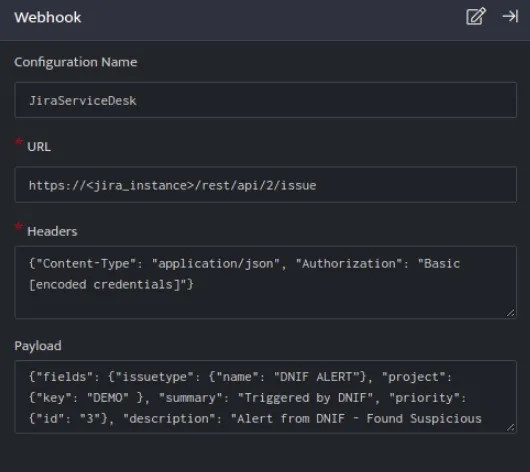The image size is (530, 472).
Task: Focus the Configuration Name input field
Action: 266,100
